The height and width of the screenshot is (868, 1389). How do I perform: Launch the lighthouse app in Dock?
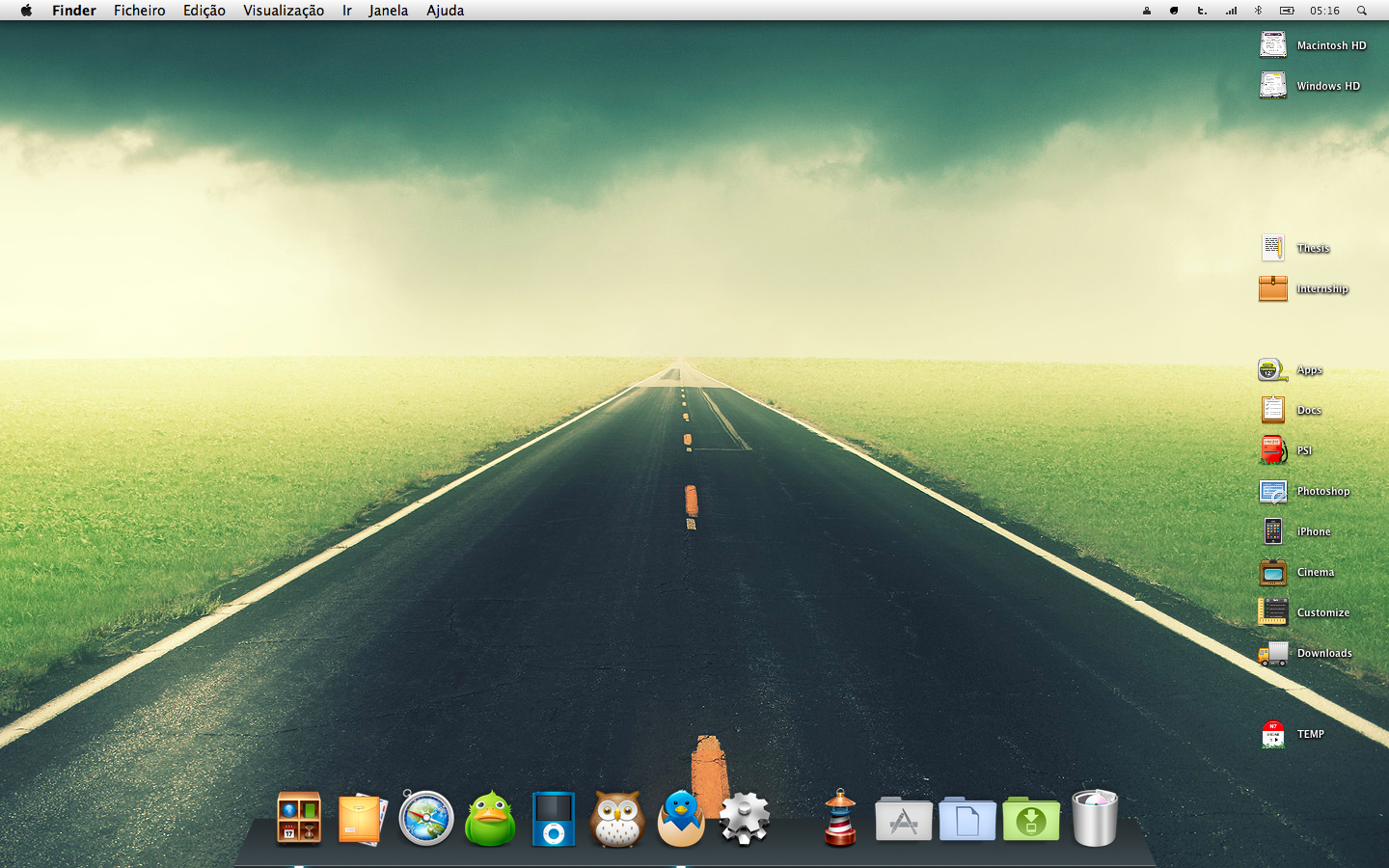[840, 818]
